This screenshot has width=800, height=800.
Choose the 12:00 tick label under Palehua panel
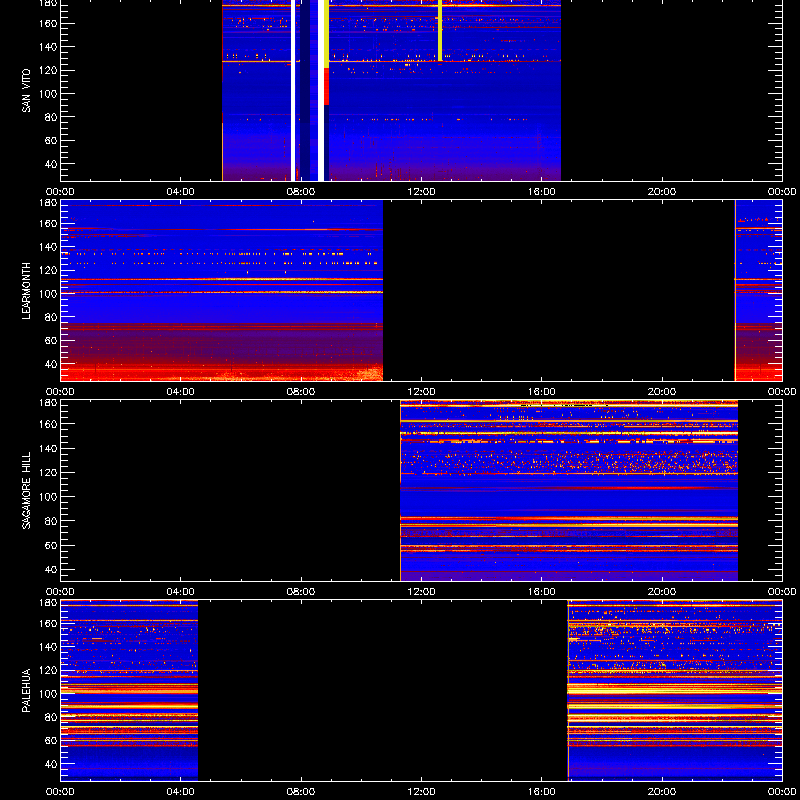coord(421,792)
